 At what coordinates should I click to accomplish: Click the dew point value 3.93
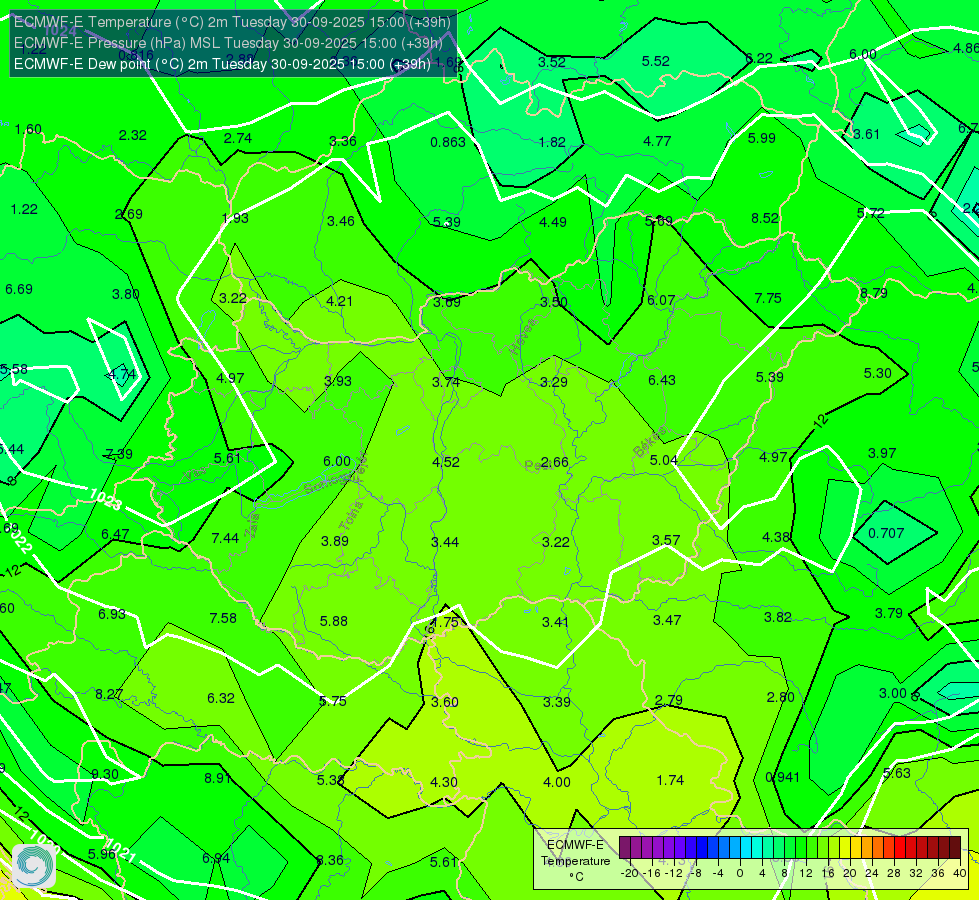[338, 381]
